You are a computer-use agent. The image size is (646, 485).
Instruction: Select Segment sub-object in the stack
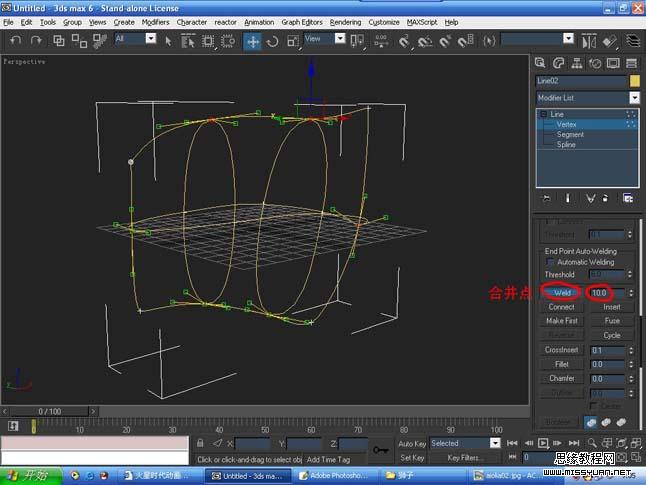pos(570,134)
